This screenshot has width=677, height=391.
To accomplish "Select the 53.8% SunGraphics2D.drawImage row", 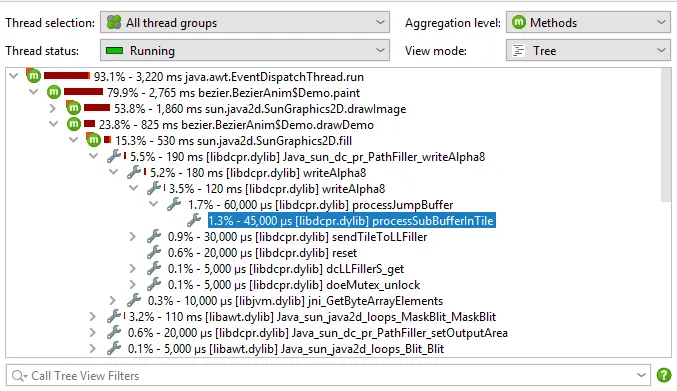I will pos(260,108).
